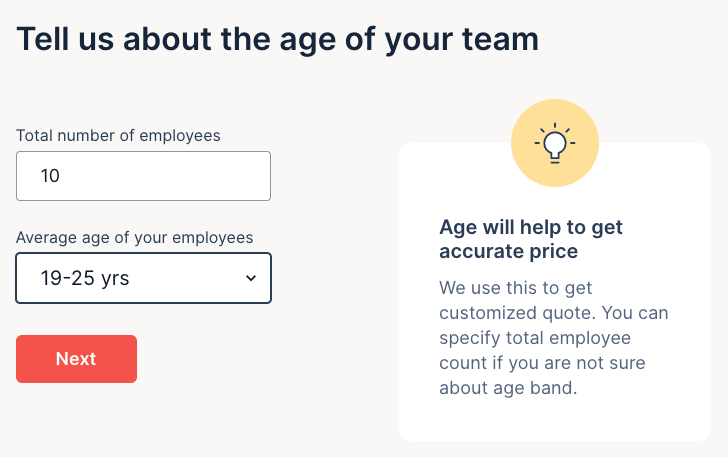This screenshot has height=457, width=728.
Task: Click the 'Age will help to get accurate price' title
Action: tap(531, 238)
